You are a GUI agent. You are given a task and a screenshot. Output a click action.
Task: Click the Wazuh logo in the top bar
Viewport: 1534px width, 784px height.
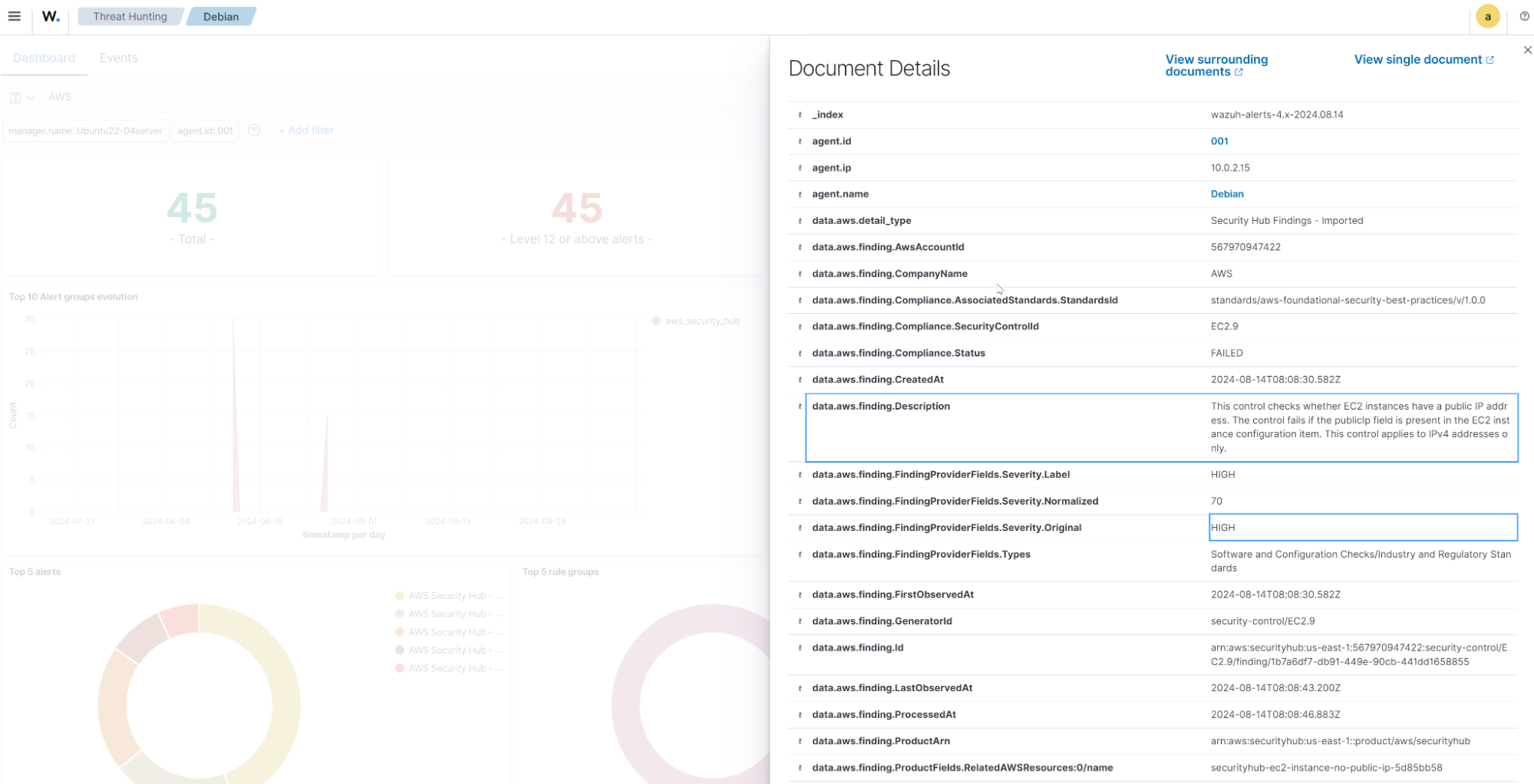coord(50,16)
